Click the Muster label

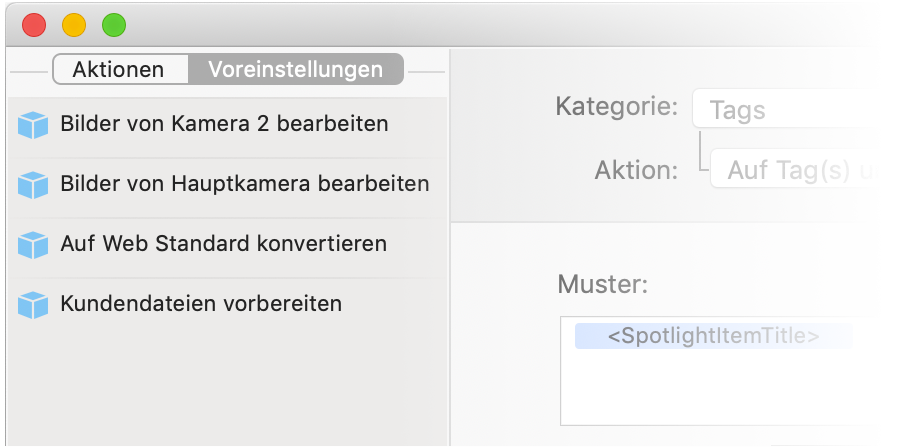click(603, 285)
